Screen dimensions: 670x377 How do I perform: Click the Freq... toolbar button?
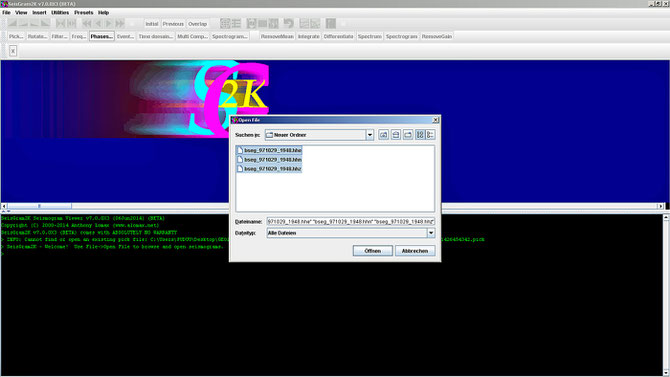tap(79, 36)
